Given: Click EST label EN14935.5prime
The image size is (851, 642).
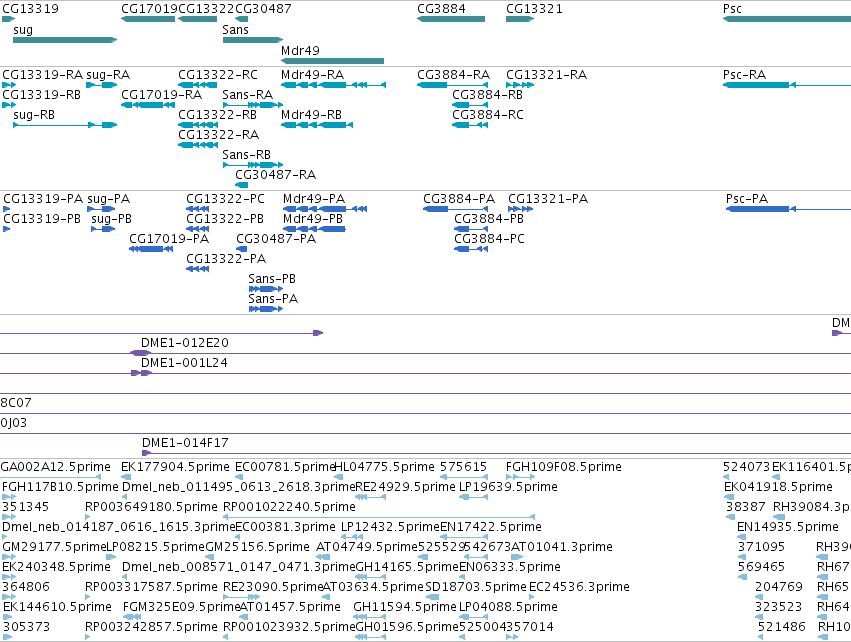Looking at the screenshot, I should [x=788, y=527].
